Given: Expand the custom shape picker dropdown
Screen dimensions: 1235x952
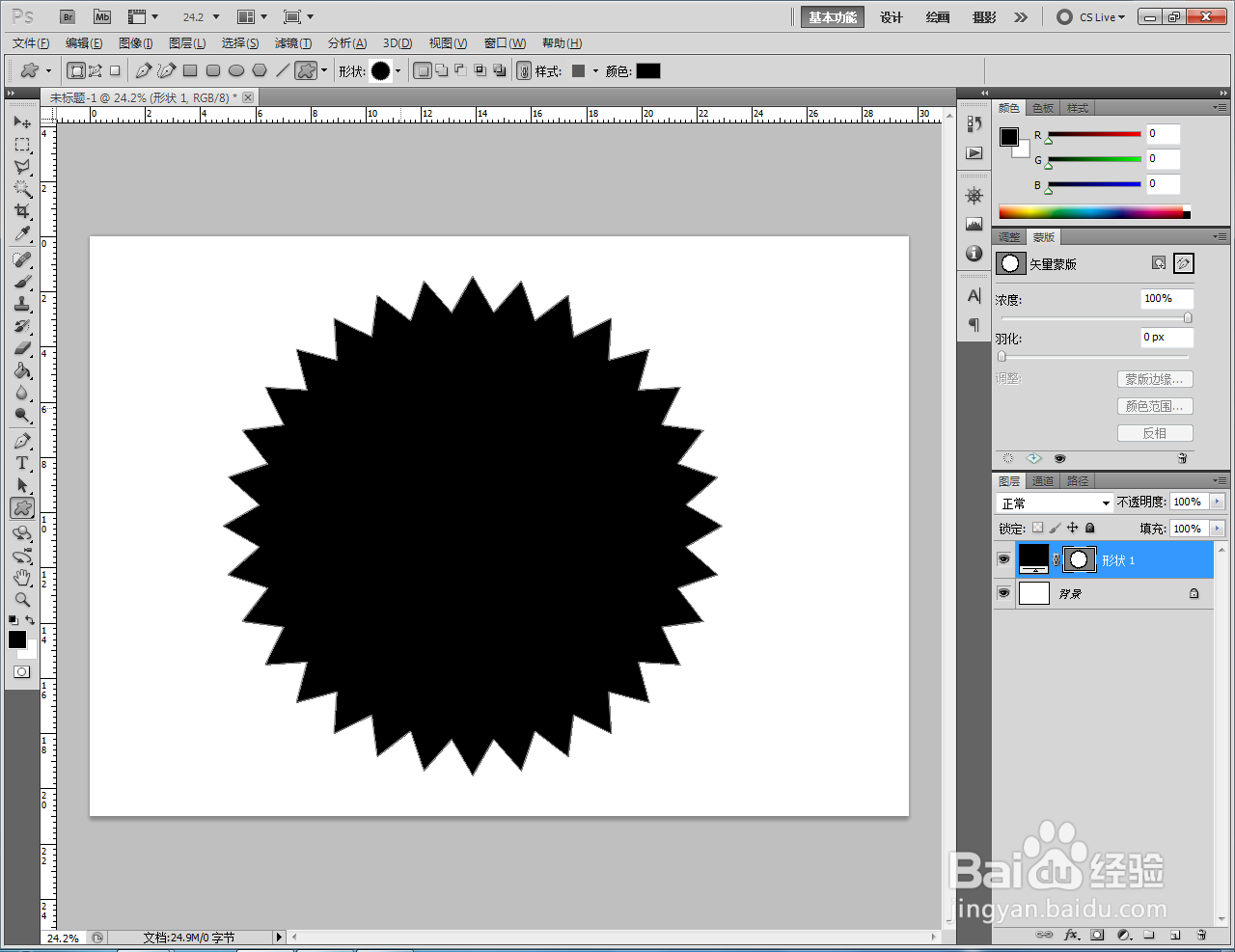Looking at the screenshot, I should pyautogui.click(x=398, y=71).
